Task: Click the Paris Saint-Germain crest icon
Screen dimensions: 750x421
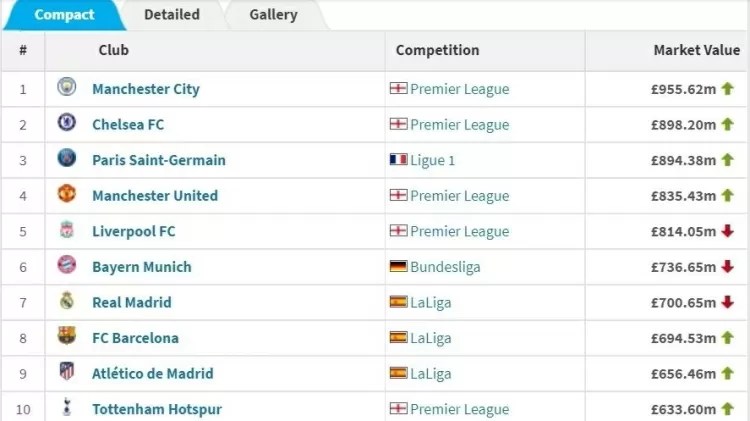Action: pos(67,159)
